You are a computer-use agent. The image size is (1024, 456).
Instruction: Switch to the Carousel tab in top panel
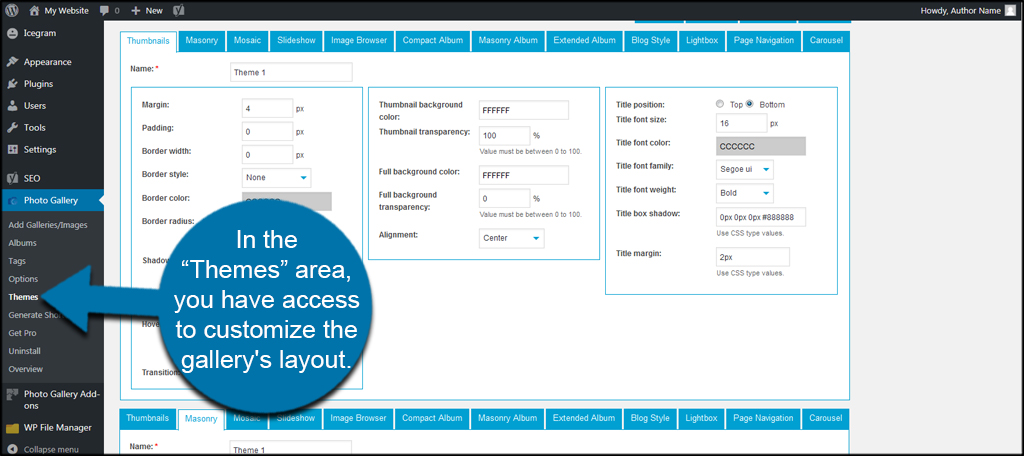point(826,41)
